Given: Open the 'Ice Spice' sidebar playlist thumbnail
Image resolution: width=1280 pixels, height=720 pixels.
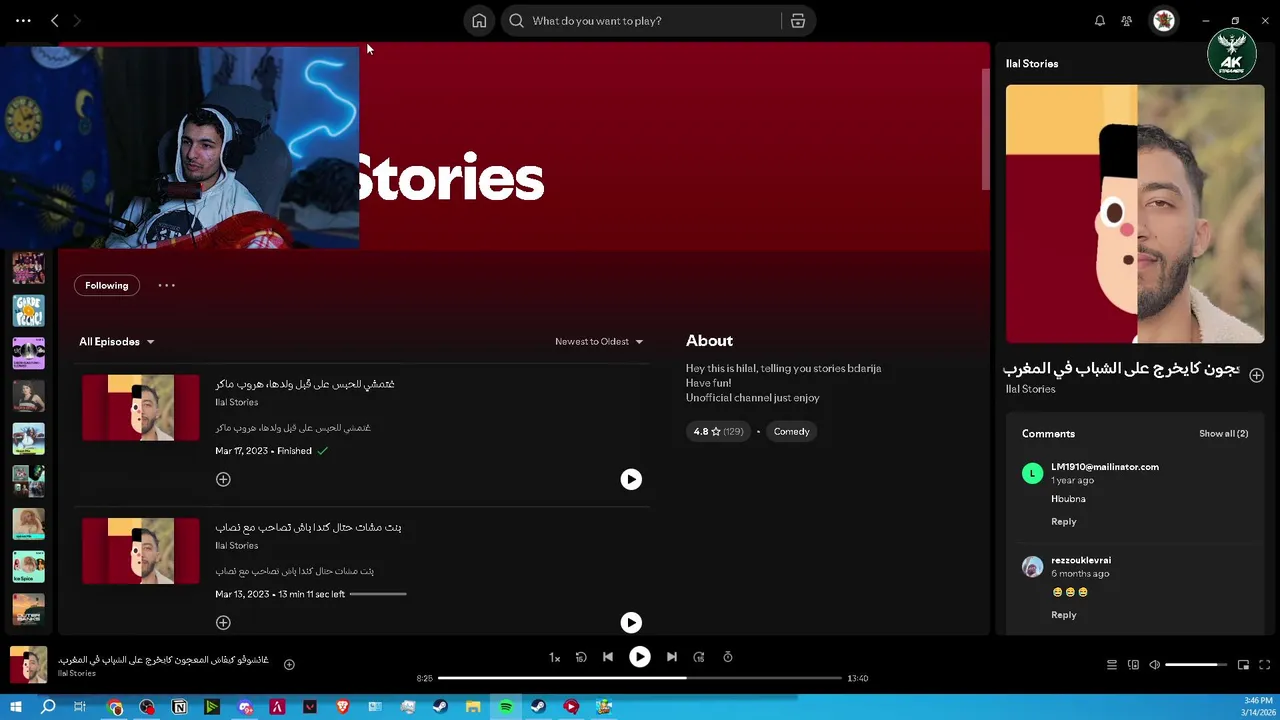Looking at the screenshot, I should point(28,567).
